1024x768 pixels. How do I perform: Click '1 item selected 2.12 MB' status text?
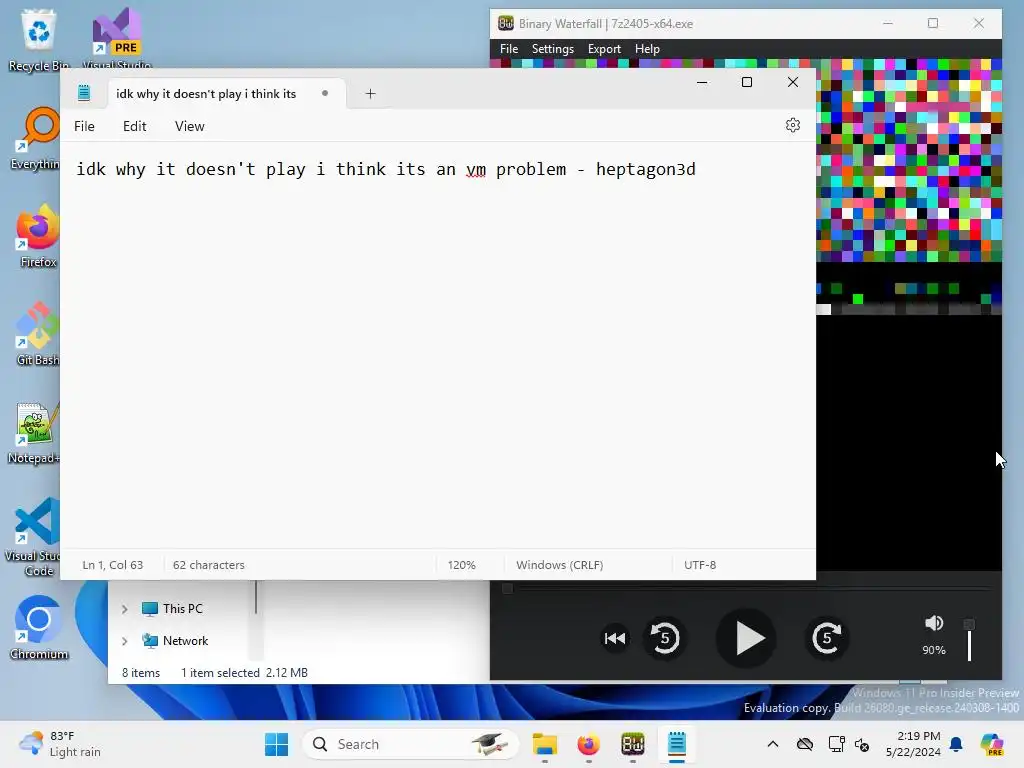tap(244, 673)
